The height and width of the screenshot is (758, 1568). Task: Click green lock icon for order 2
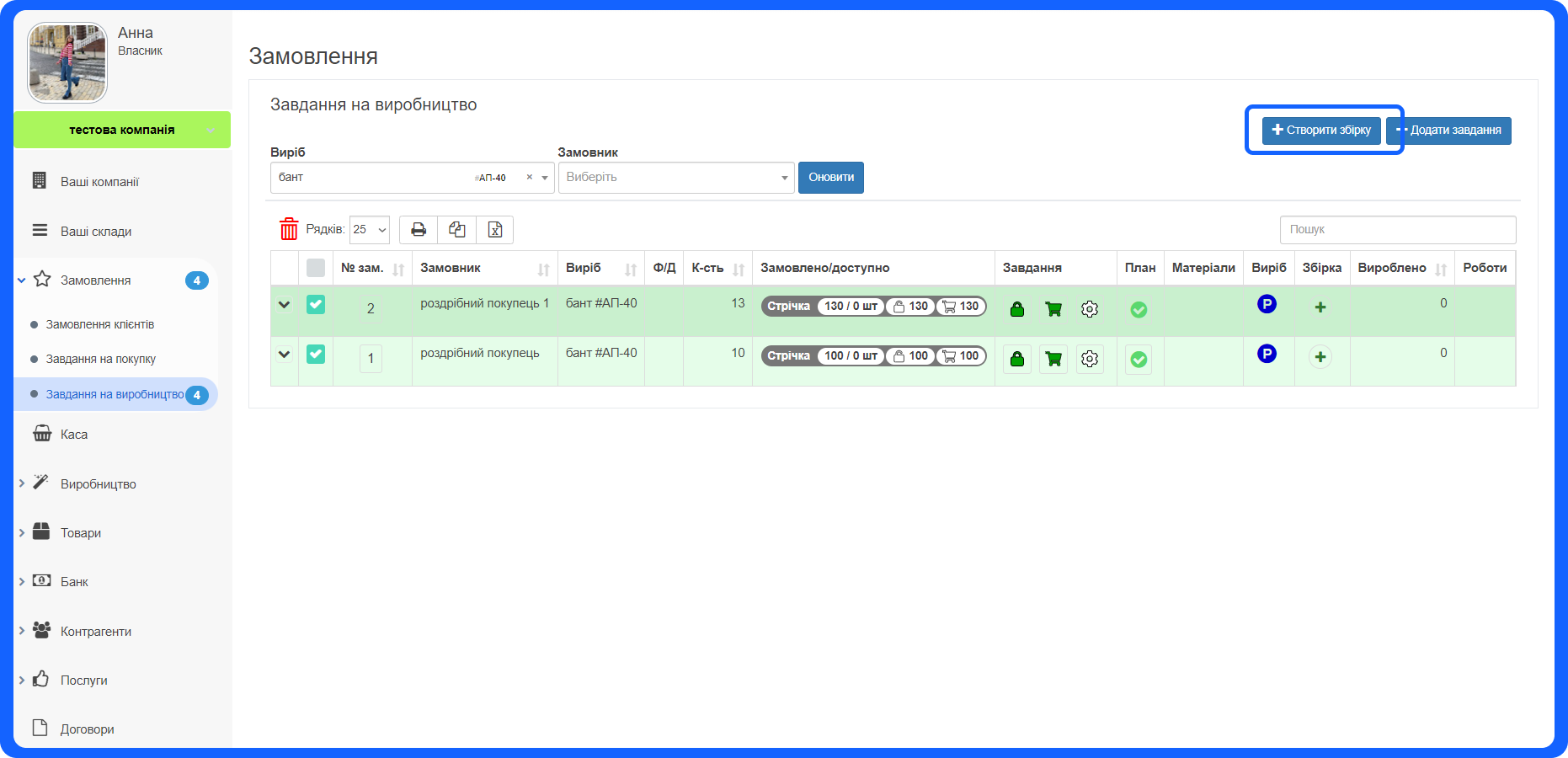tap(1017, 309)
